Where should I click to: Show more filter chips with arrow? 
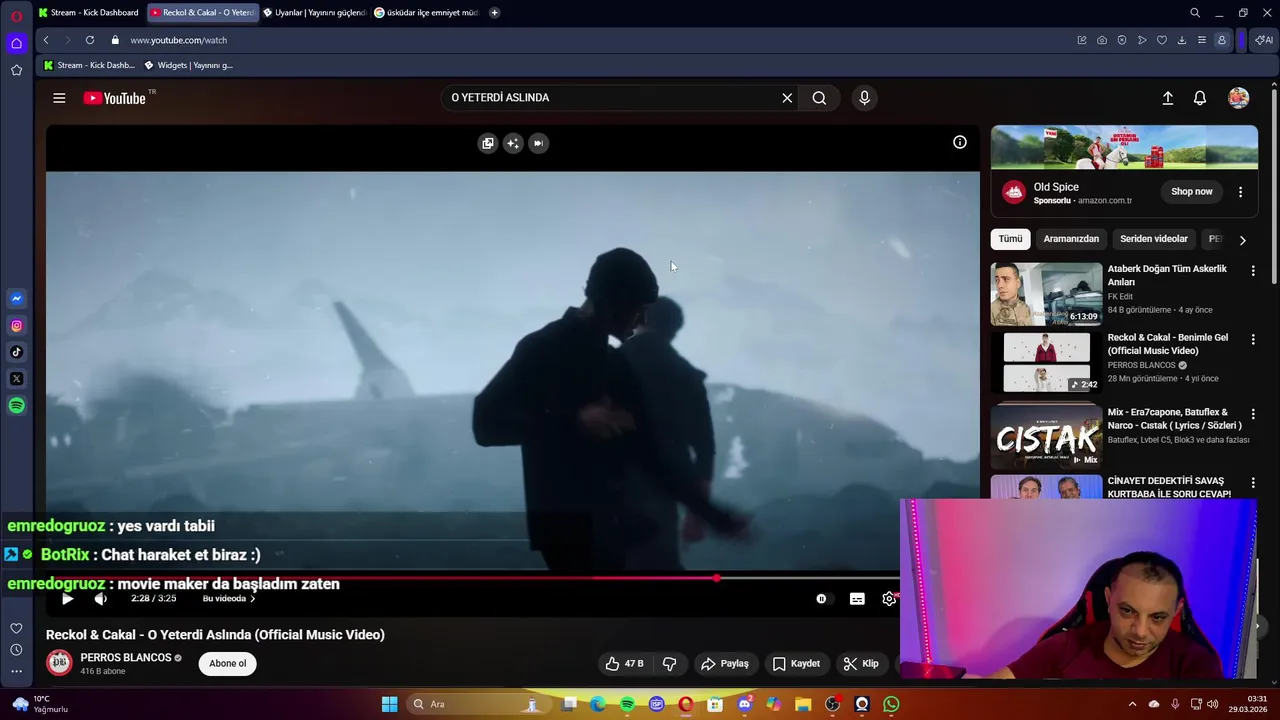(1242, 240)
